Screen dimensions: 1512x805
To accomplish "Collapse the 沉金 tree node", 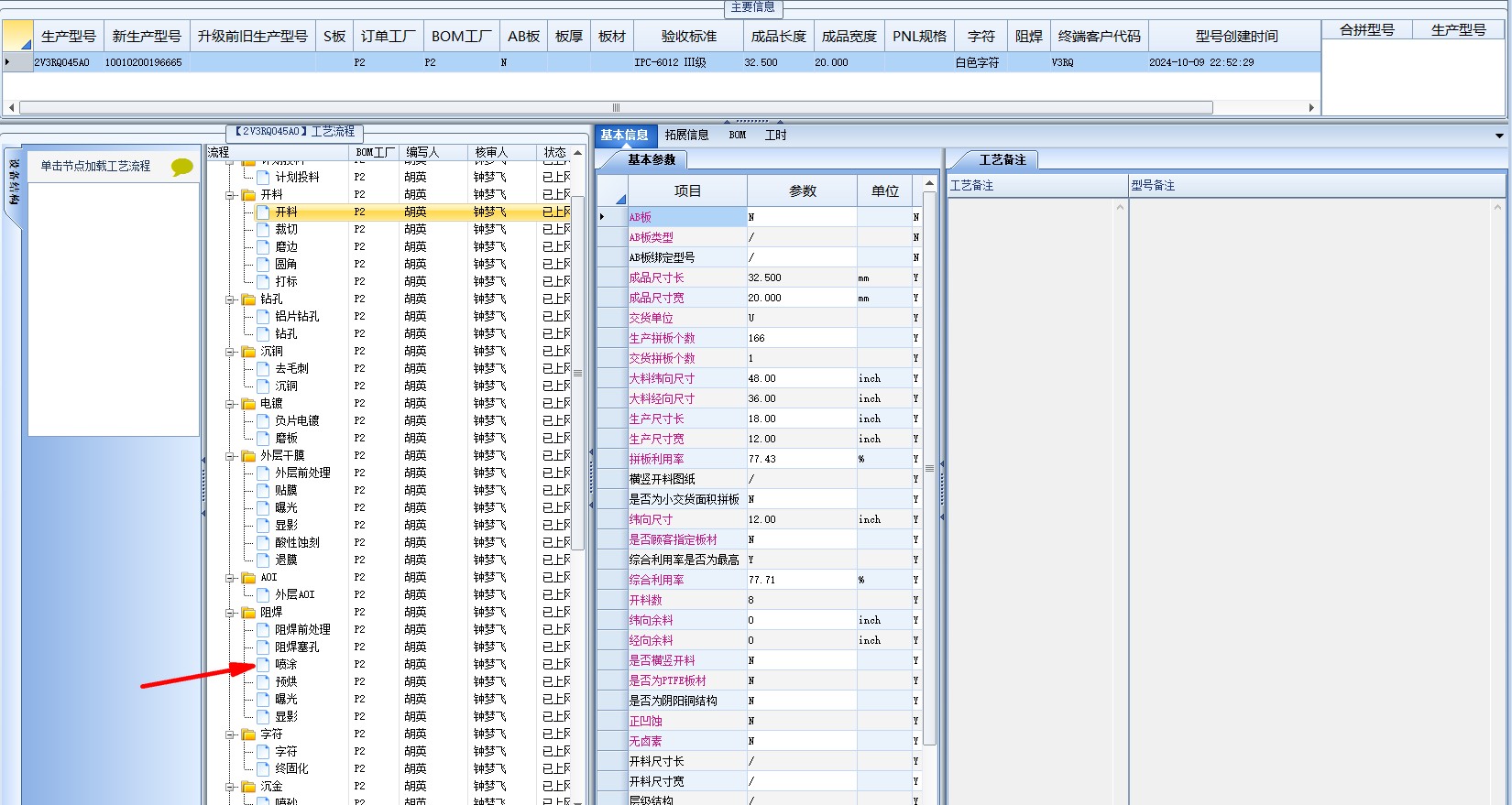I will point(231,787).
